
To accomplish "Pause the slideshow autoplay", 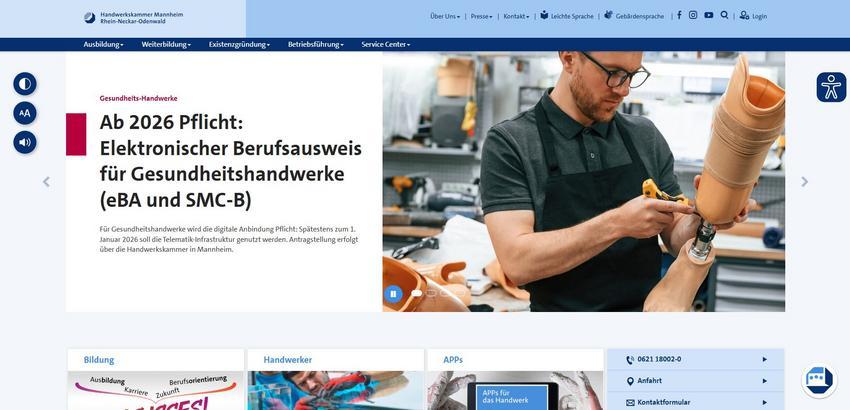I will click(393, 294).
